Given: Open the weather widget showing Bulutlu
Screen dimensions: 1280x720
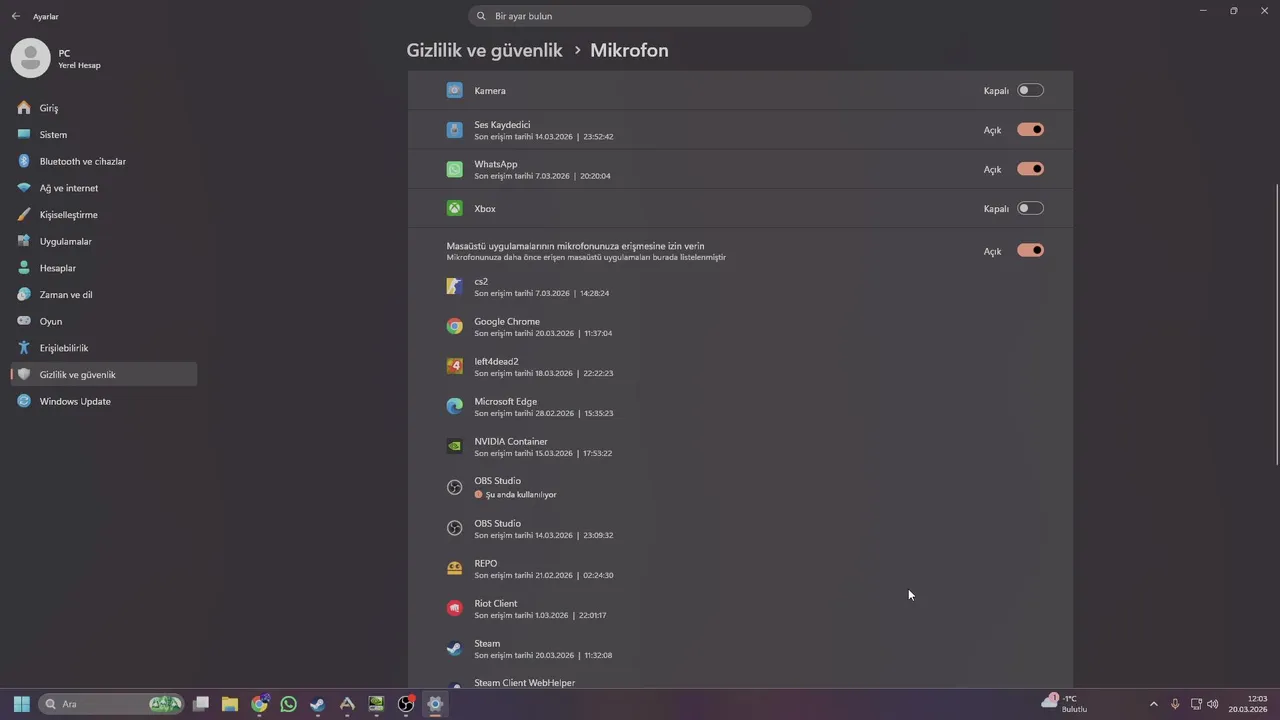Looking at the screenshot, I should (1064, 704).
